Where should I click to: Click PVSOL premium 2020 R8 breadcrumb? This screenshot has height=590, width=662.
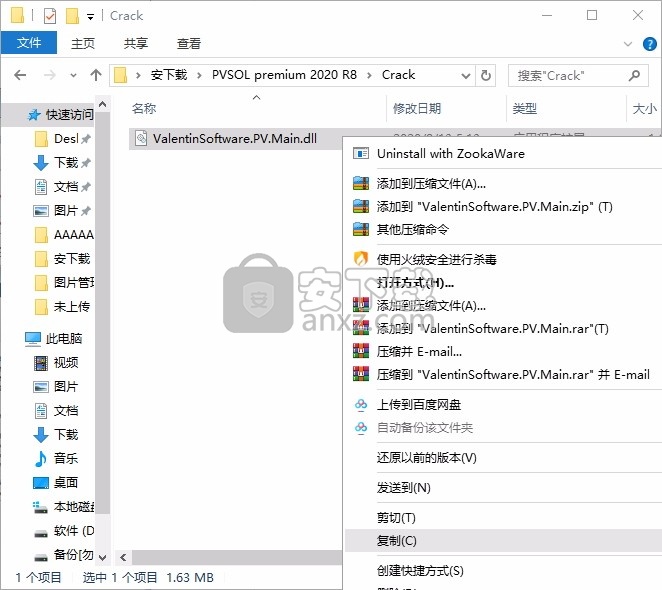pos(285,75)
